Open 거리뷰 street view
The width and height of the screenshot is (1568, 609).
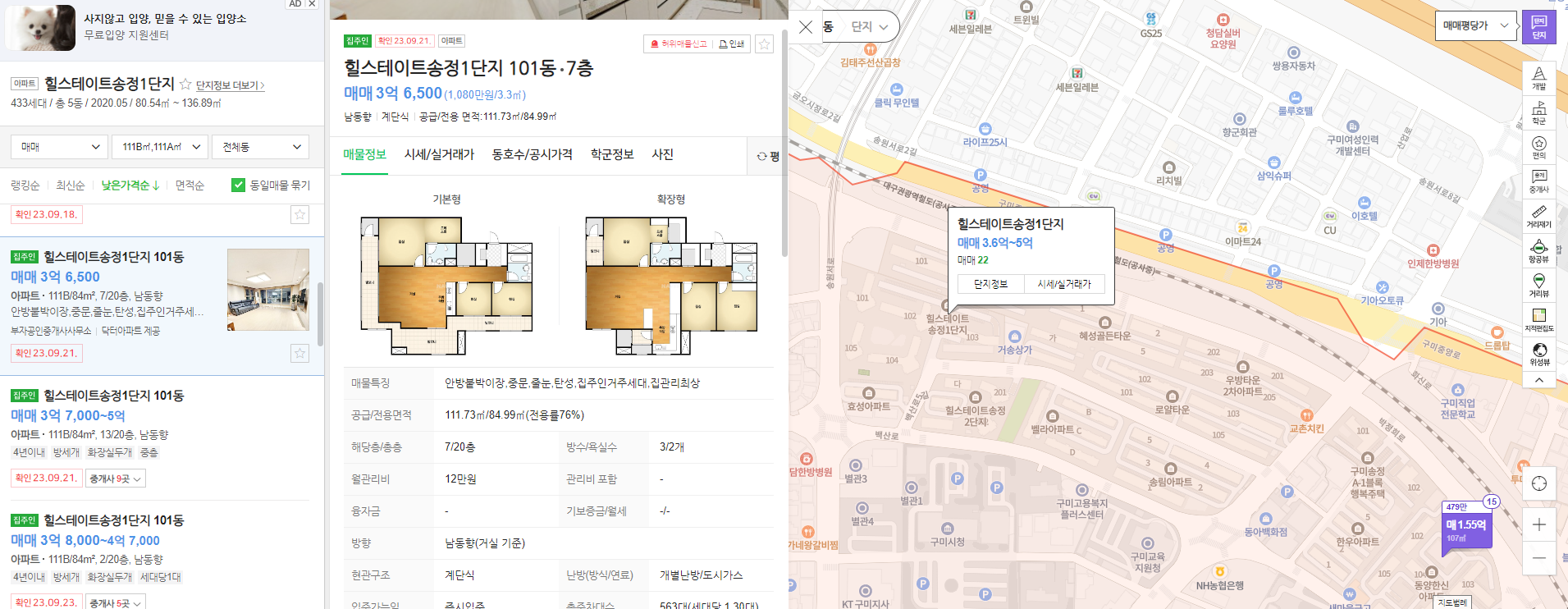pyautogui.click(x=1538, y=286)
